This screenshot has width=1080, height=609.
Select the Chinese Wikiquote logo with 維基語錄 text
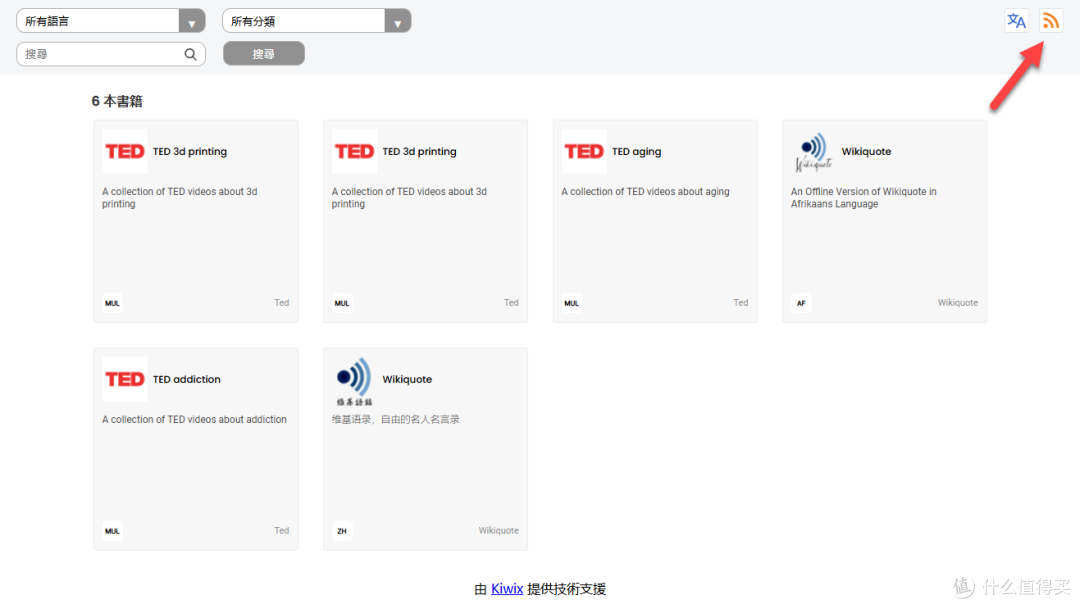(x=354, y=380)
